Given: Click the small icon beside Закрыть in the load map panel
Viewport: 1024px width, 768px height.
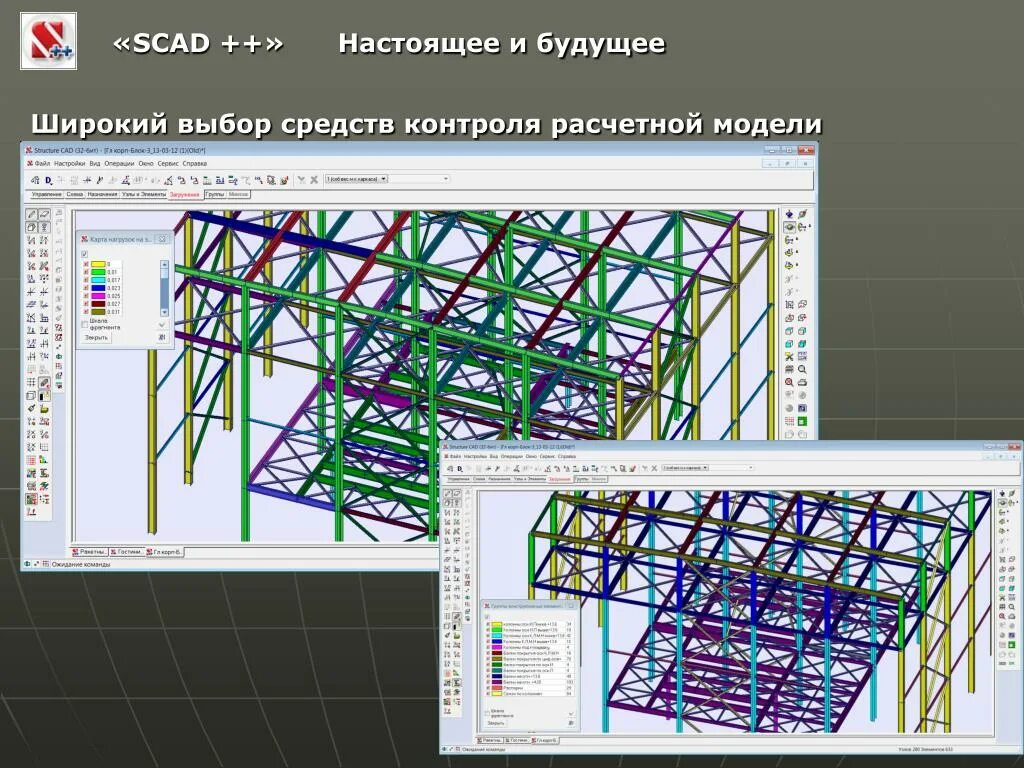Looking at the screenshot, I should 162,338.
